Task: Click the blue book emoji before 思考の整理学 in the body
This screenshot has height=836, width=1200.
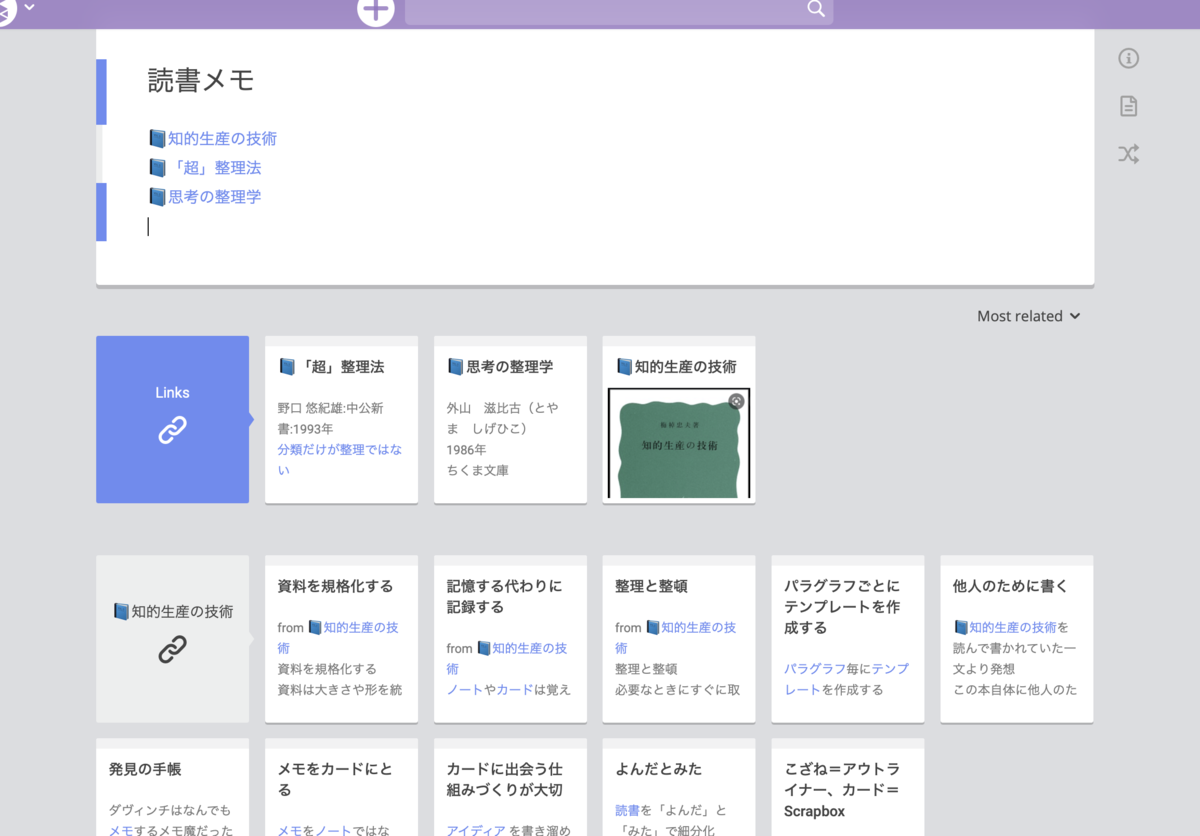Action: pyautogui.click(x=157, y=197)
